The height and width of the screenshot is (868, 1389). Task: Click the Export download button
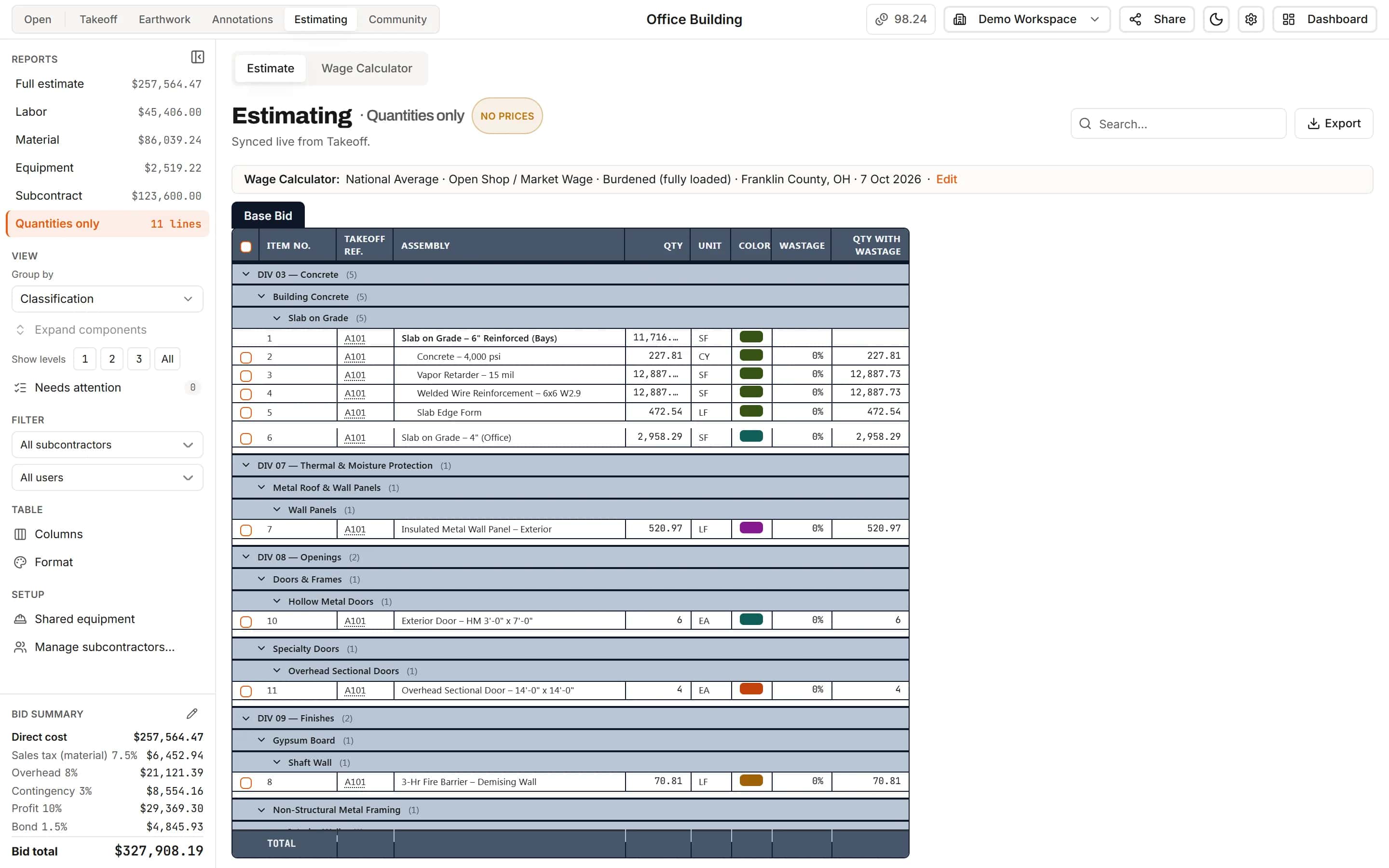tap(1334, 123)
